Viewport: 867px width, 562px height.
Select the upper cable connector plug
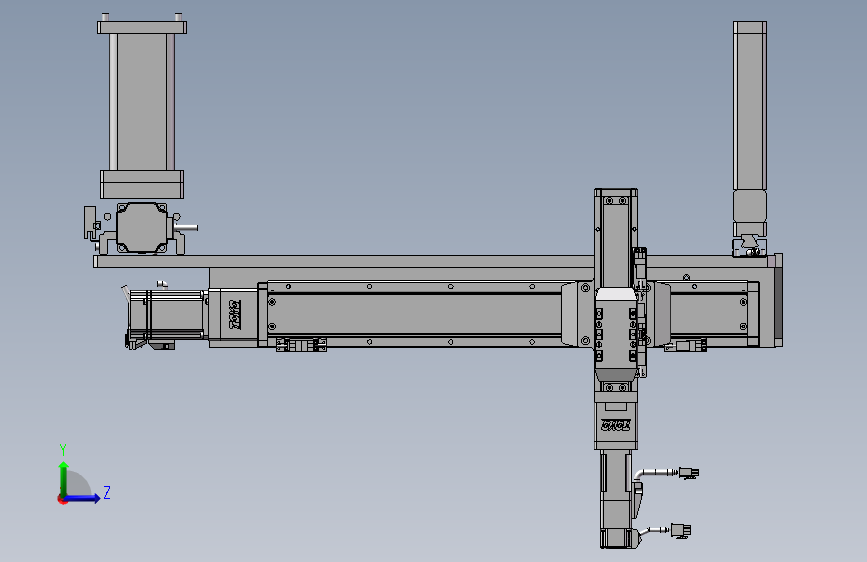689,473
